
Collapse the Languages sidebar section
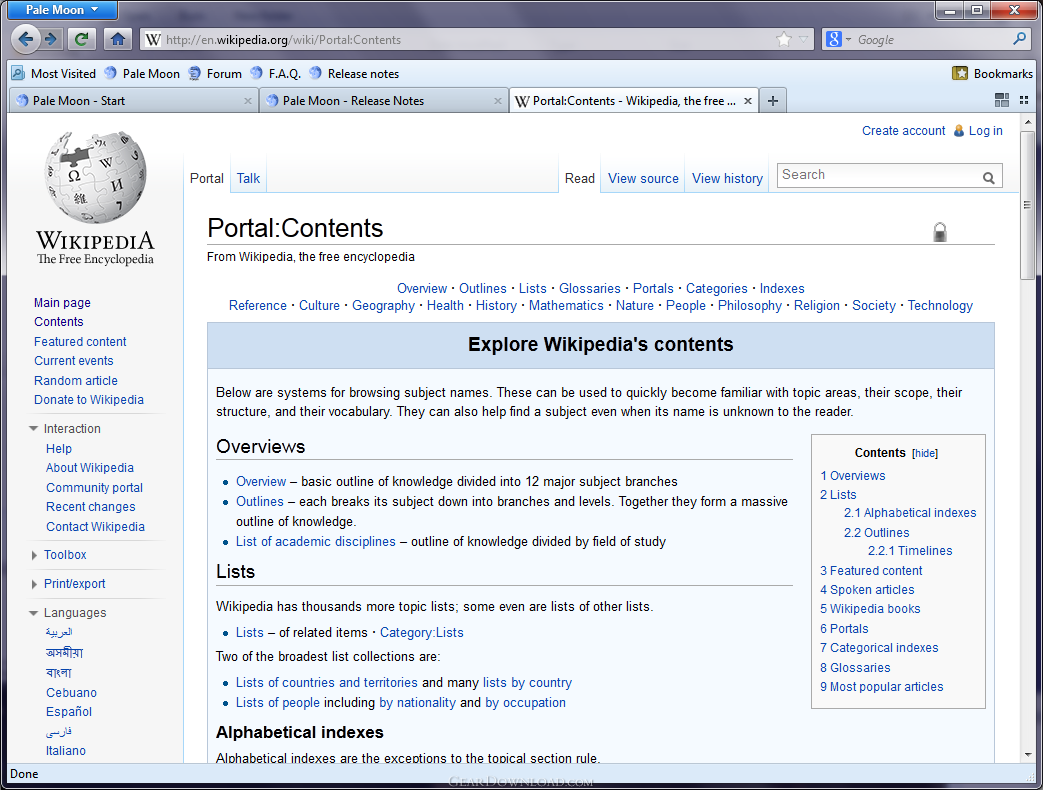pos(33,613)
